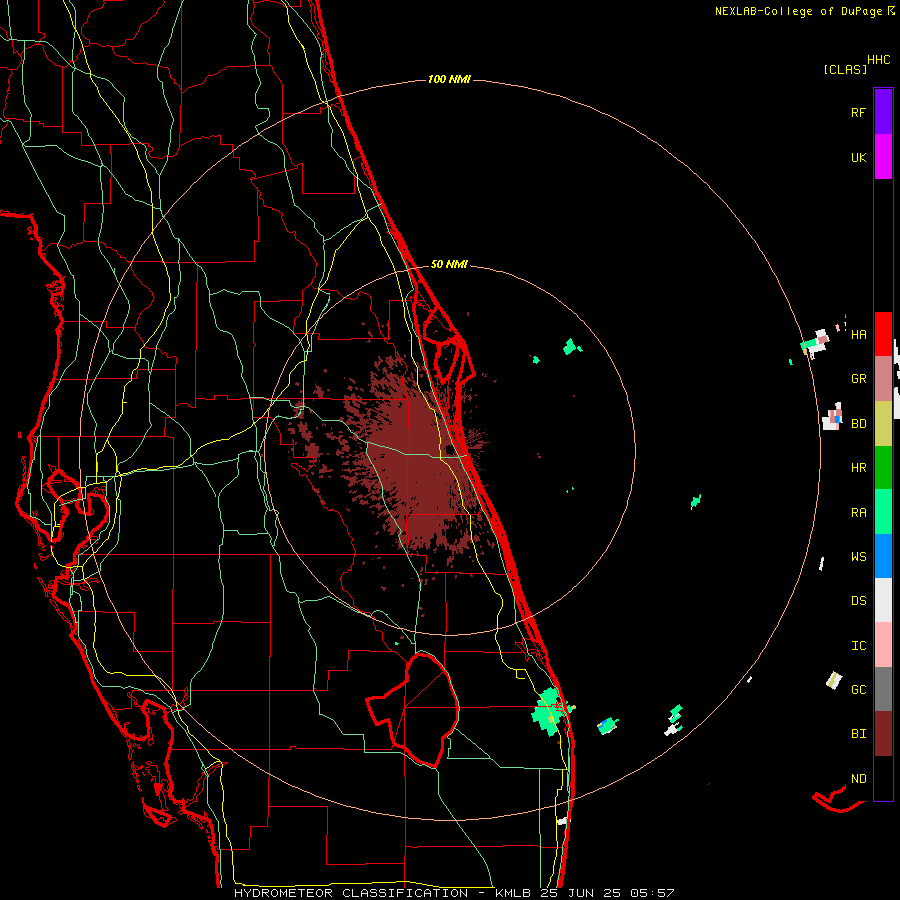Click the HA red legend swatch
The image size is (900, 900).
pyautogui.click(x=883, y=334)
